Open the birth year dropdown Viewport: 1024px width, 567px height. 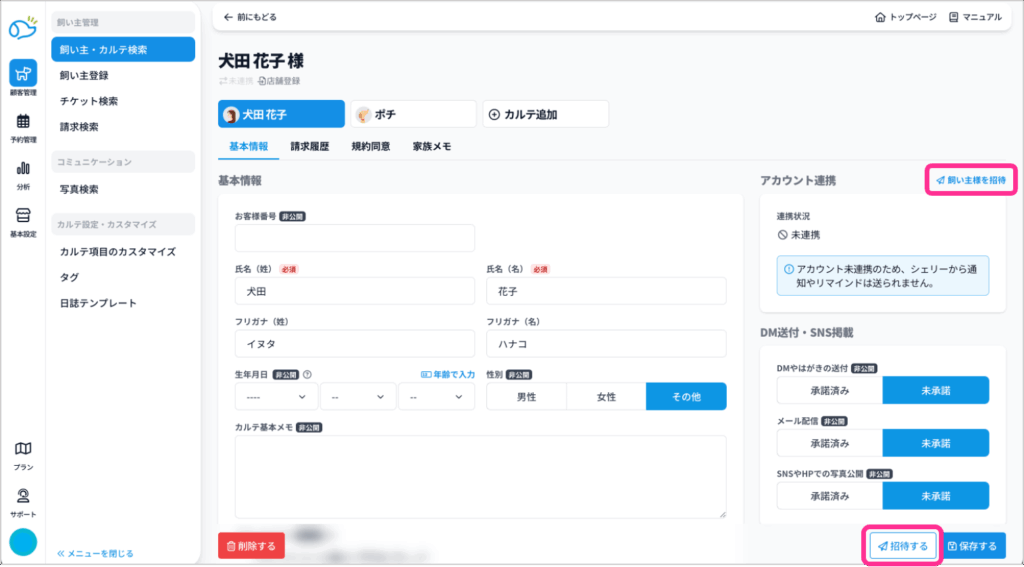[x=276, y=397]
